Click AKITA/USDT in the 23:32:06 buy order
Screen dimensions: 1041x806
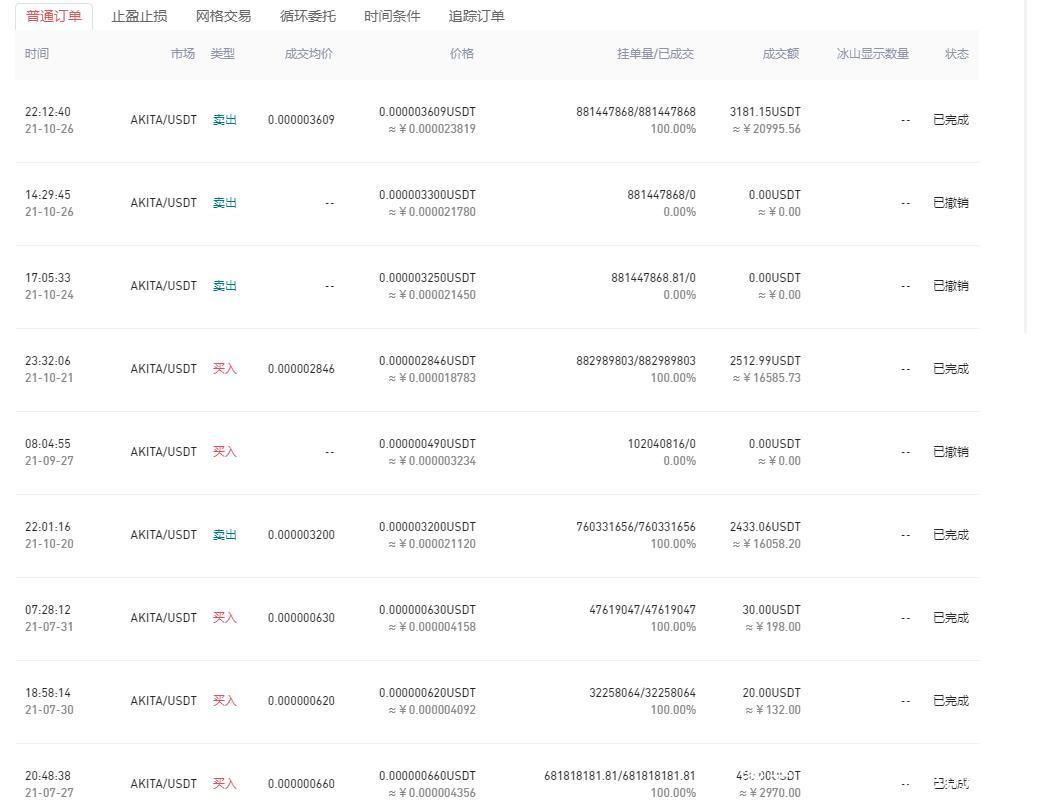click(163, 369)
